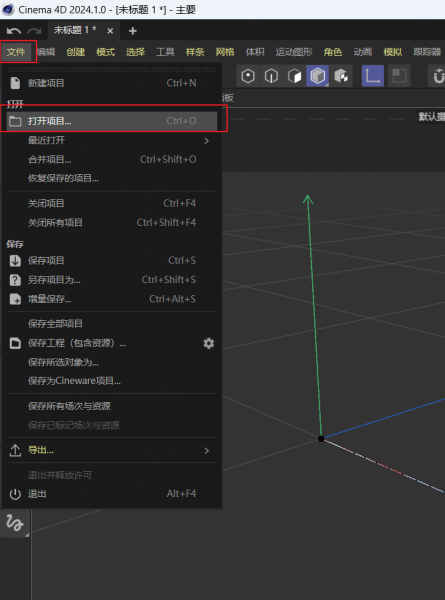Open the 工具 menu
Screen dimensions: 445x600
[165, 52]
